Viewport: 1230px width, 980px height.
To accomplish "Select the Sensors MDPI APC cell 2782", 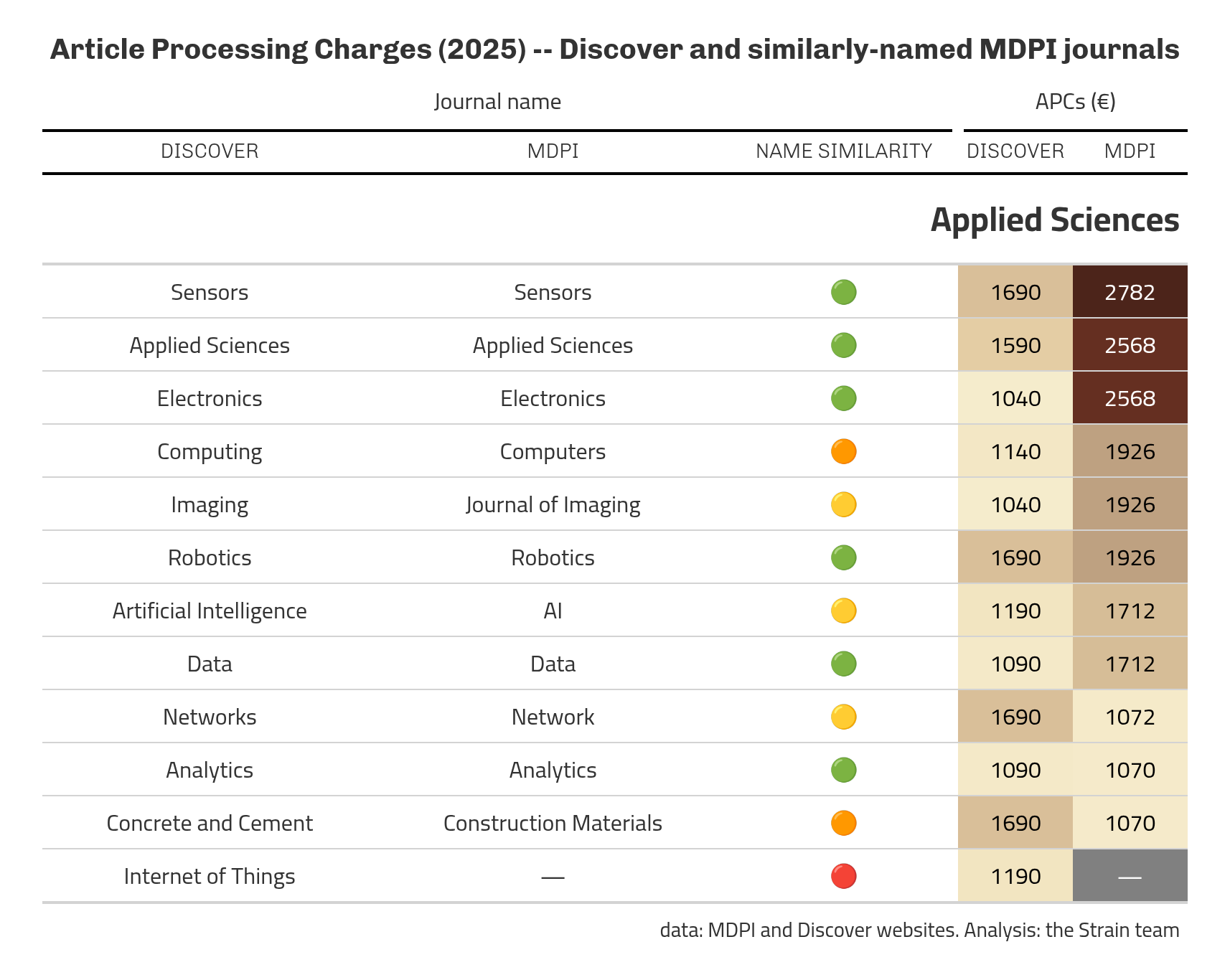I will [1130, 291].
